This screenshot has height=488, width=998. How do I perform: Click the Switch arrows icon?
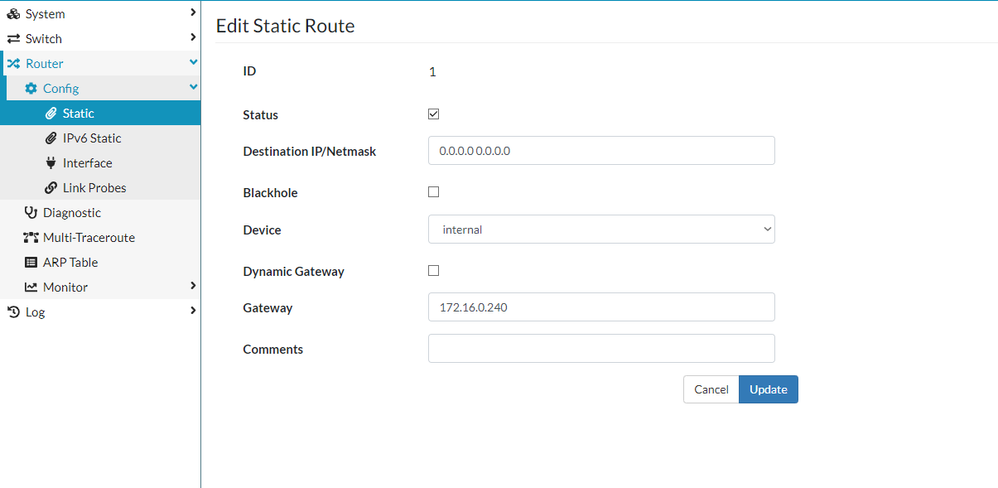click(x=14, y=39)
